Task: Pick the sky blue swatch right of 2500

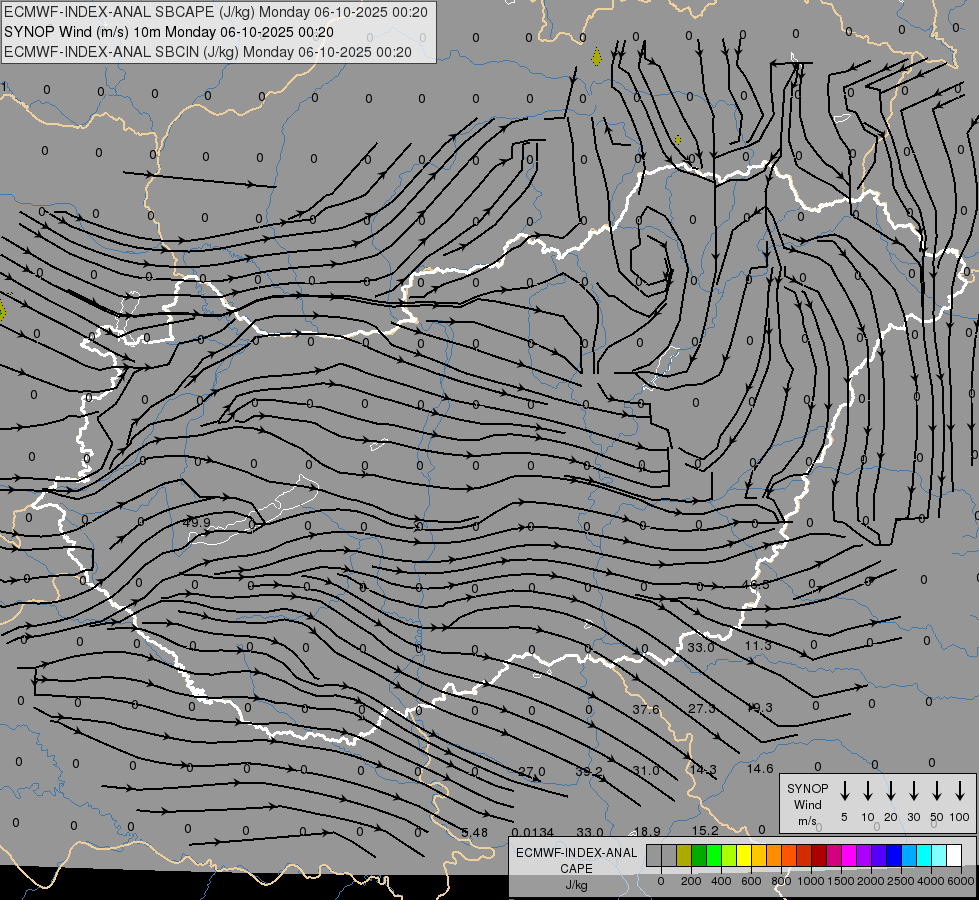Action: pyautogui.click(x=909, y=855)
